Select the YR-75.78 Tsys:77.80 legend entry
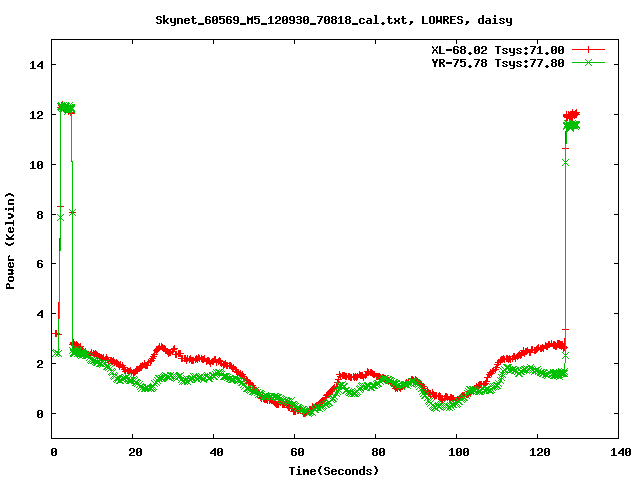The image size is (640, 480). point(498,63)
